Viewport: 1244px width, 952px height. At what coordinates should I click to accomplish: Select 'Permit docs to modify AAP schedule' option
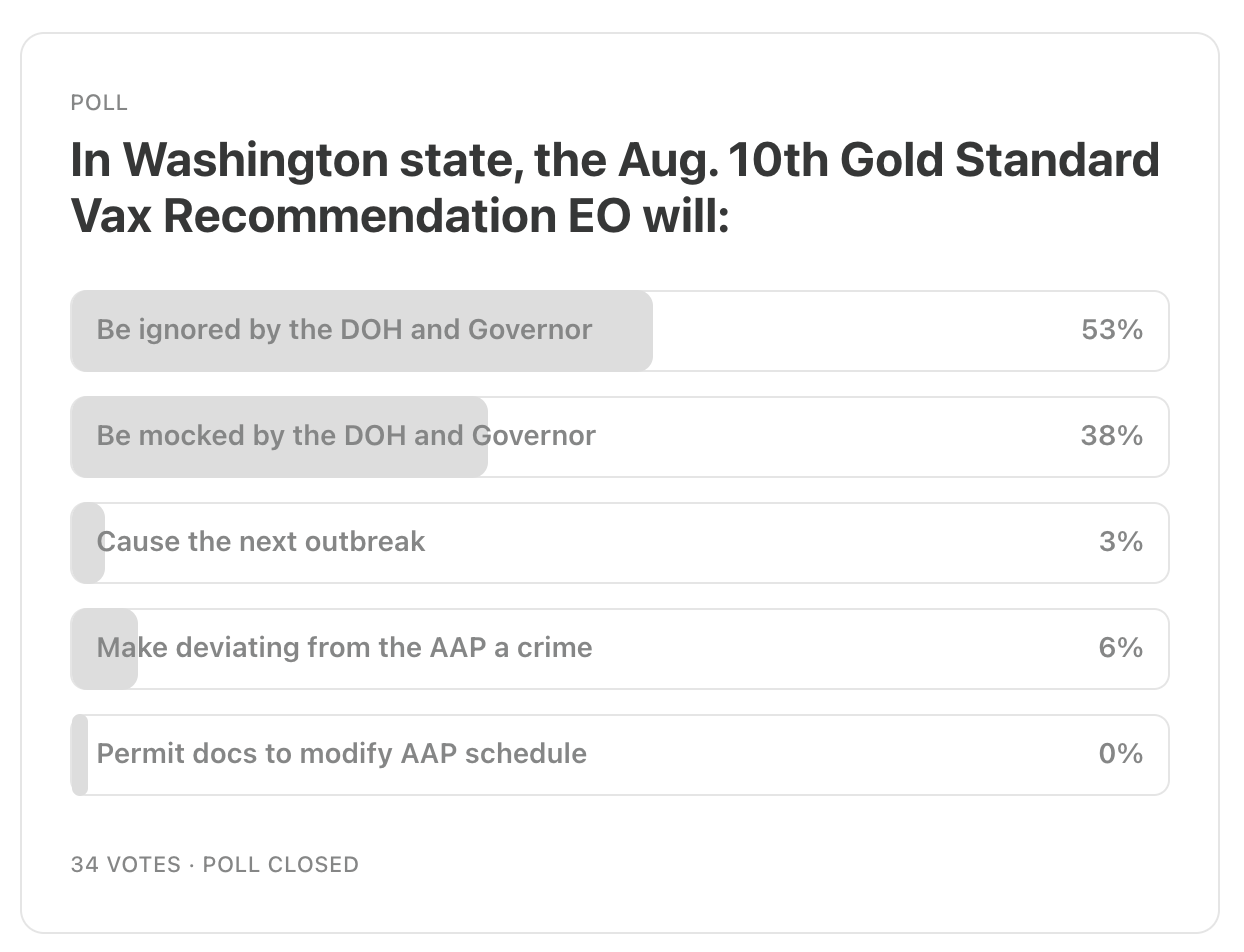619,755
